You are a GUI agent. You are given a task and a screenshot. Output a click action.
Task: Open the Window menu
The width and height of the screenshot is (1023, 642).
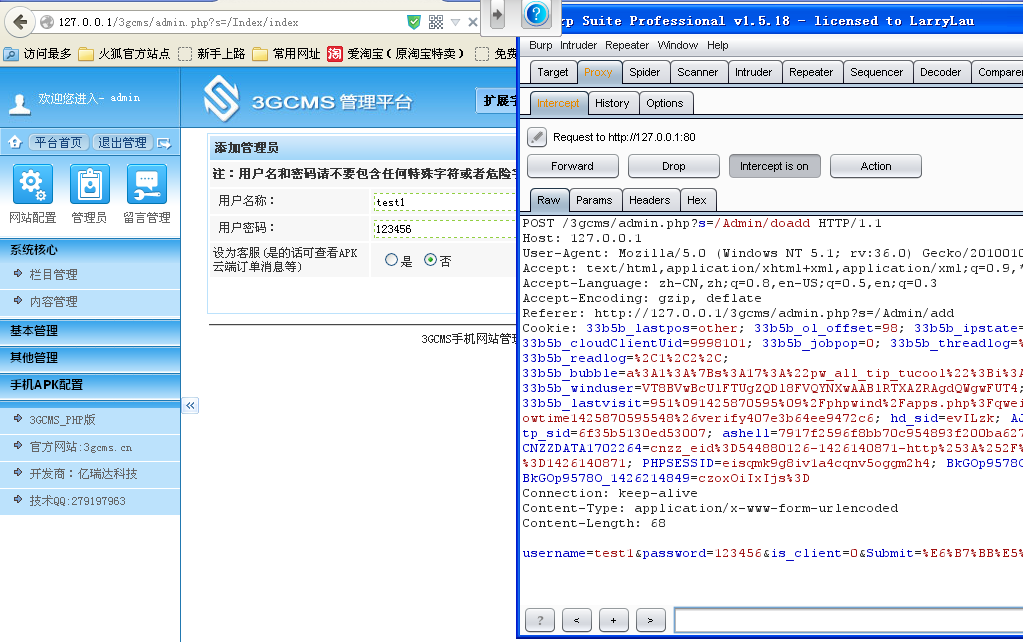pyautogui.click(x=677, y=45)
